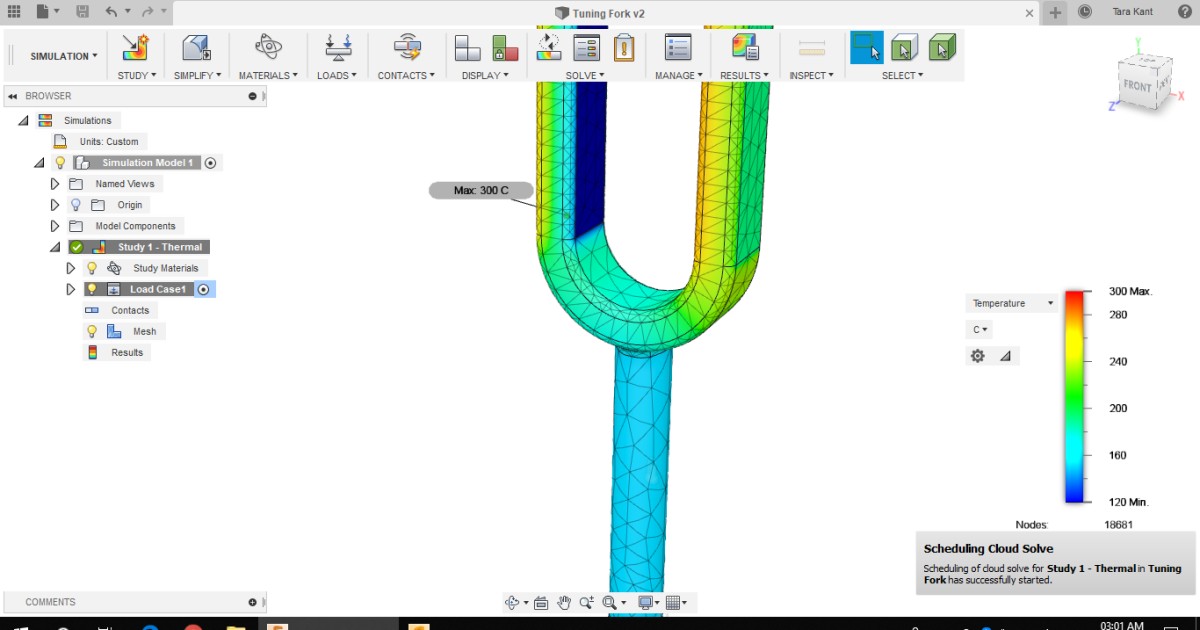The width and height of the screenshot is (1200, 630).
Task: Toggle visibility of Study Materials
Action: click(90, 267)
